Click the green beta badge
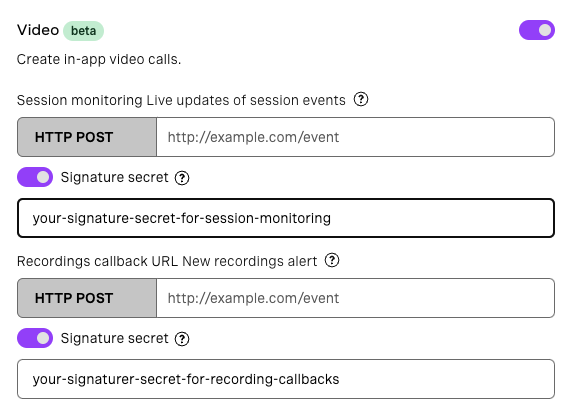573x402 pixels. click(83, 31)
